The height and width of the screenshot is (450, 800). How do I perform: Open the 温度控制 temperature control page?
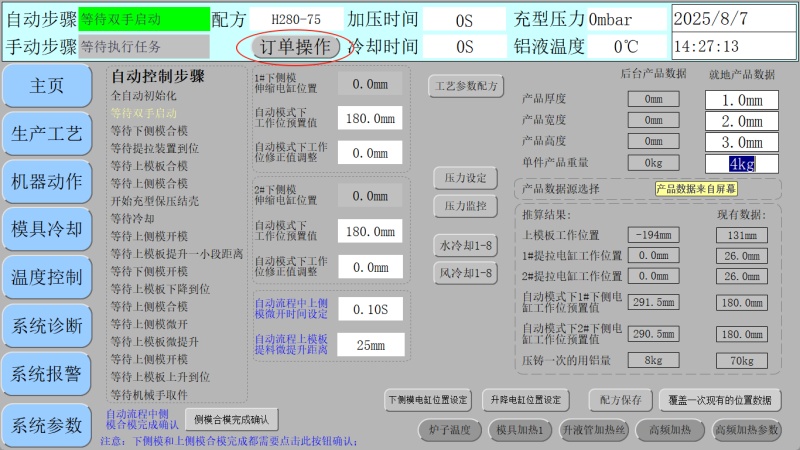point(46,277)
